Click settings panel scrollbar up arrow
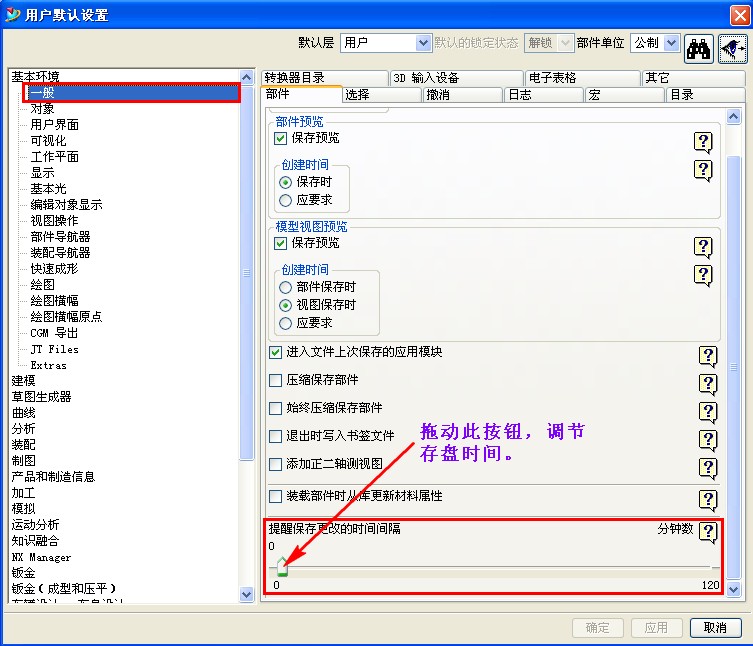The height and width of the screenshot is (646, 753). [x=733, y=117]
